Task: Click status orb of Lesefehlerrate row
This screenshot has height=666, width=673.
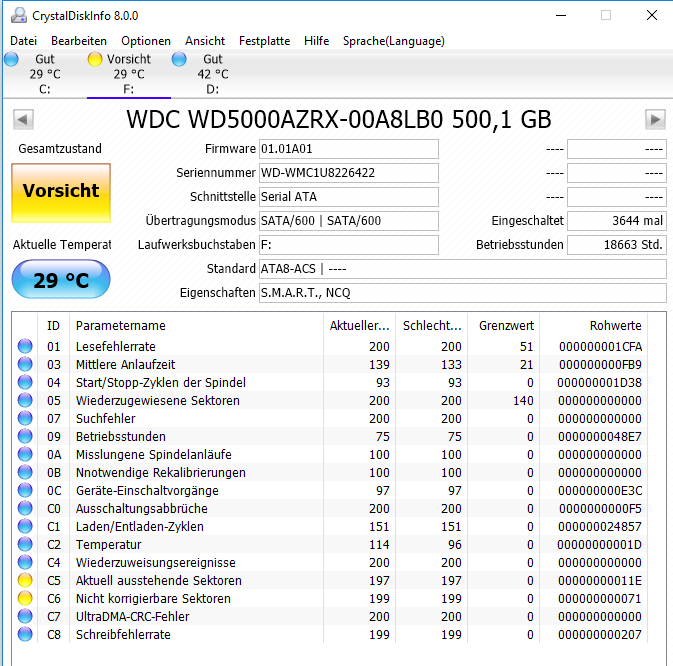Action: tap(25, 346)
